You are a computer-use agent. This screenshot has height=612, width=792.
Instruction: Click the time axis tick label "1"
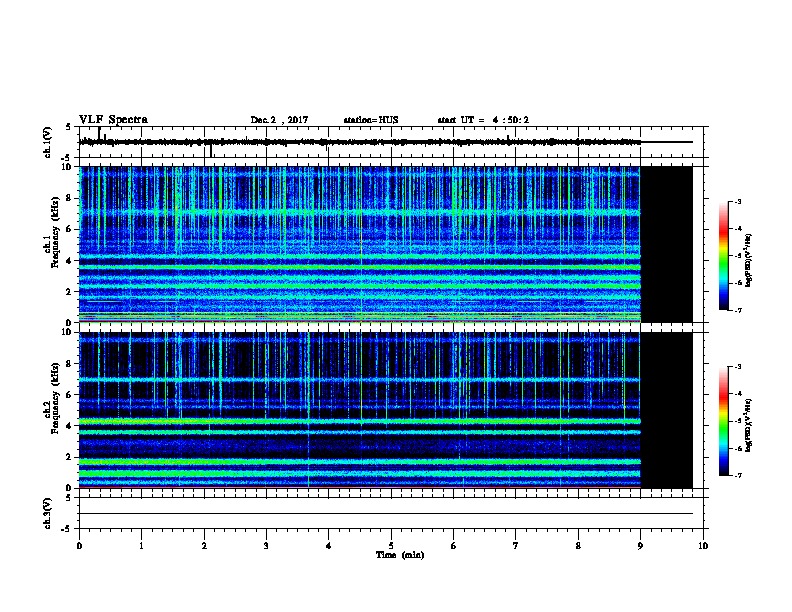[141, 546]
